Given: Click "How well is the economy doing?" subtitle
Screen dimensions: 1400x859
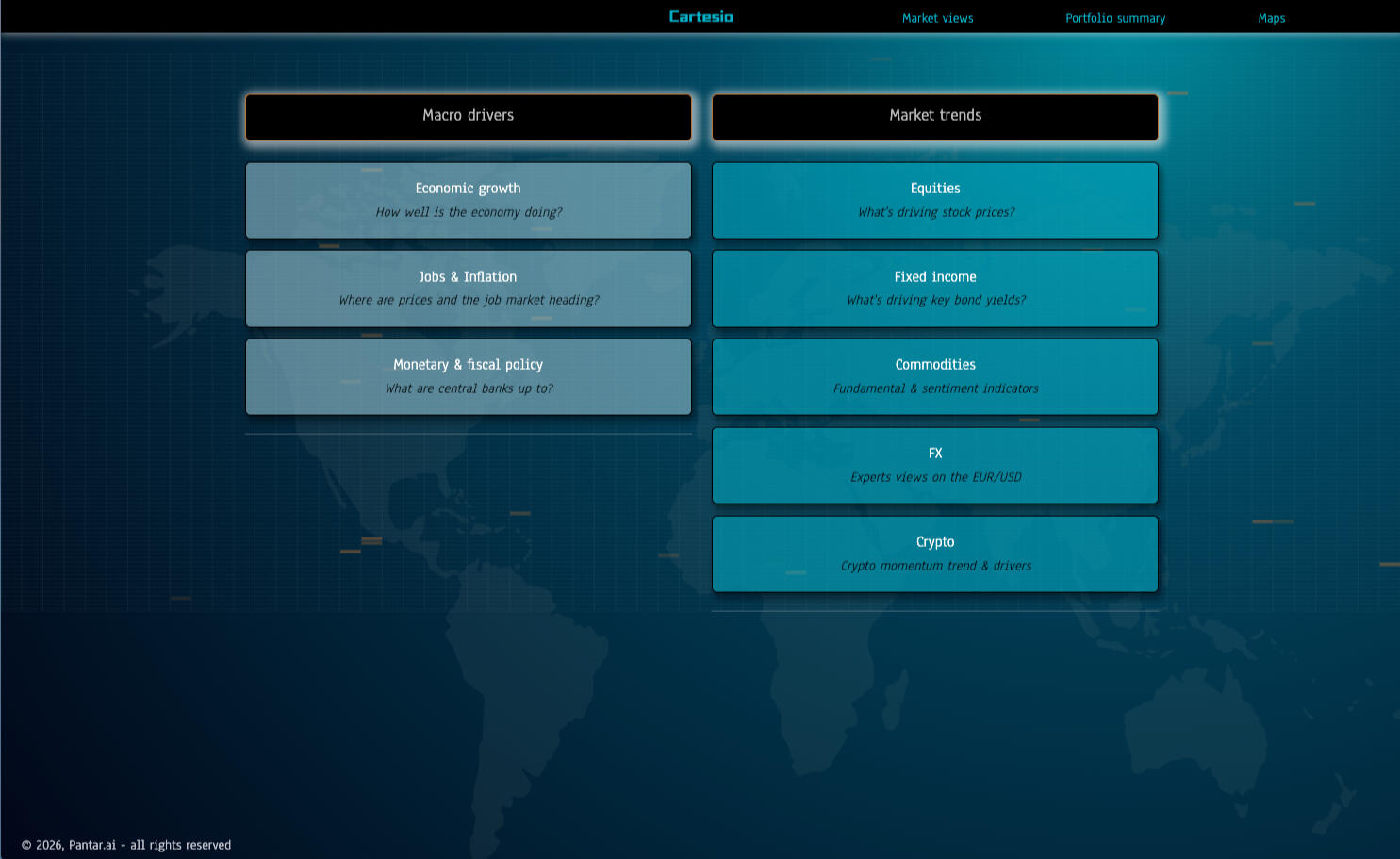Looking at the screenshot, I should pyautogui.click(x=469, y=212).
